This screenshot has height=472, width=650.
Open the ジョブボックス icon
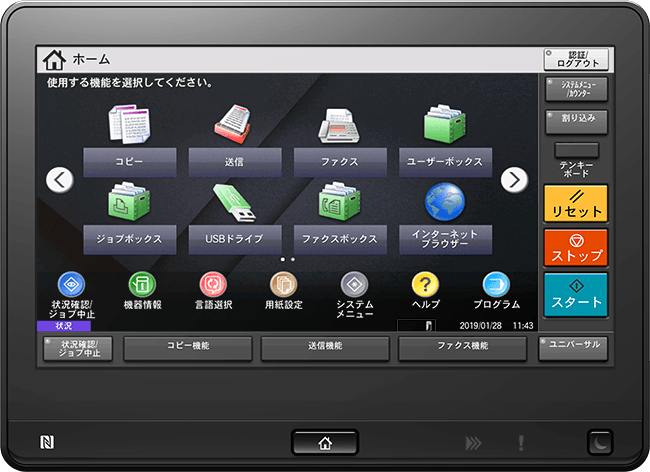129,205
